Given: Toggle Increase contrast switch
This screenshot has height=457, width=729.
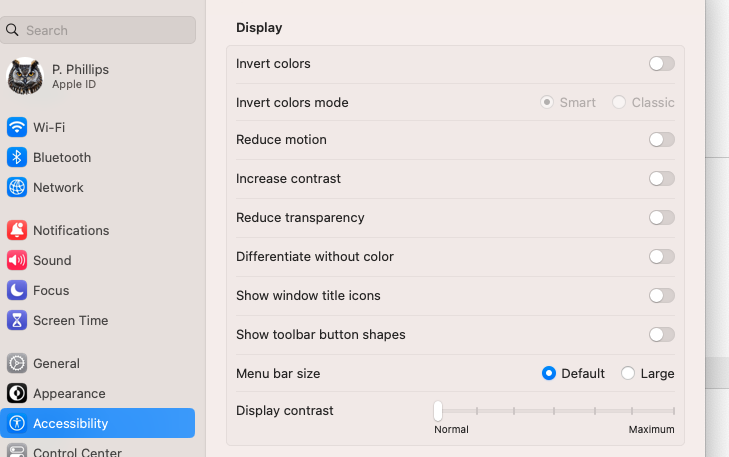Looking at the screenshot, I should (661, 178).
